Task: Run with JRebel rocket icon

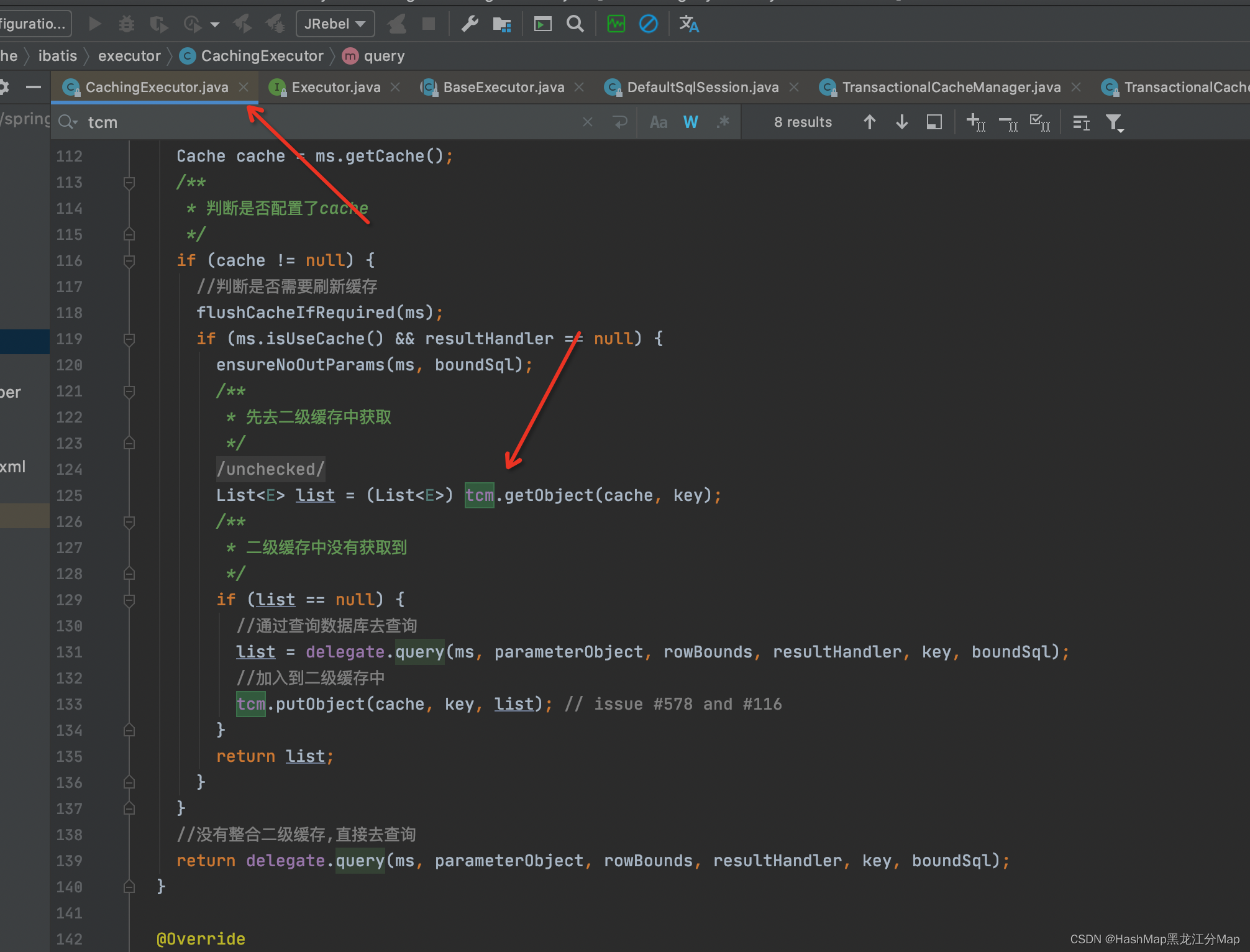Action: tap(243, 24)
